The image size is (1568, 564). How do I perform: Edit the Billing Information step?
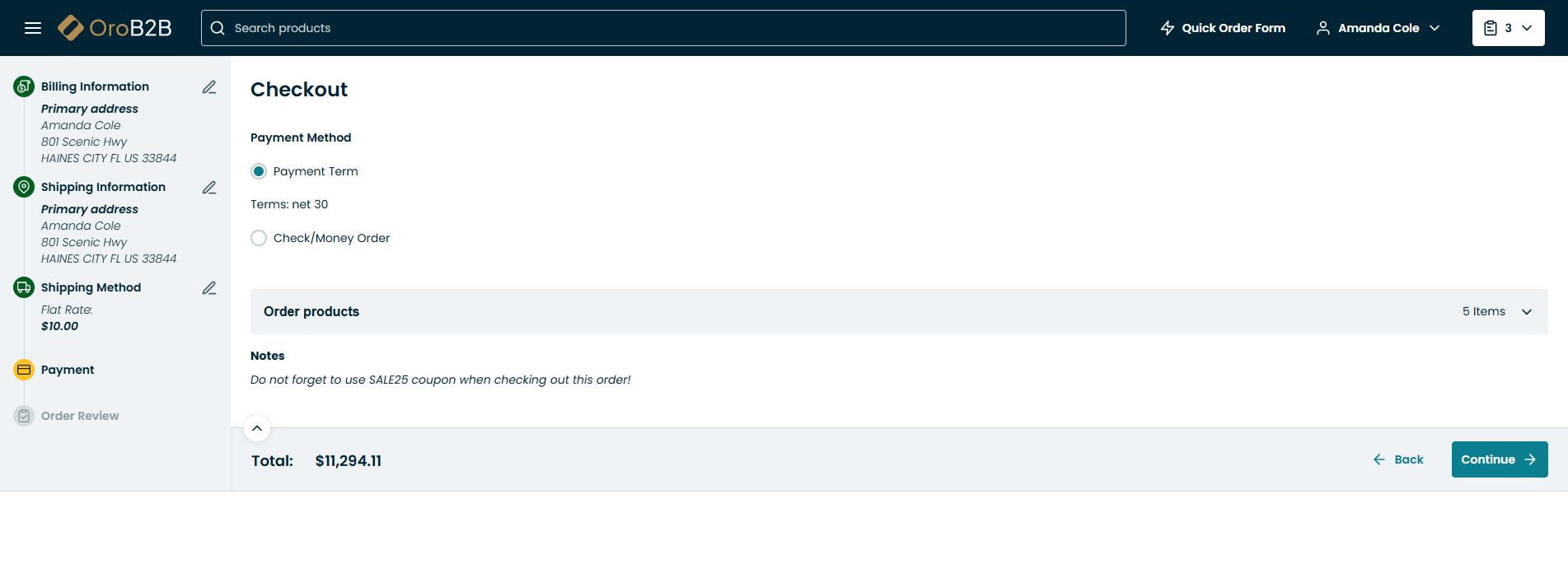[x=209, y=87]
